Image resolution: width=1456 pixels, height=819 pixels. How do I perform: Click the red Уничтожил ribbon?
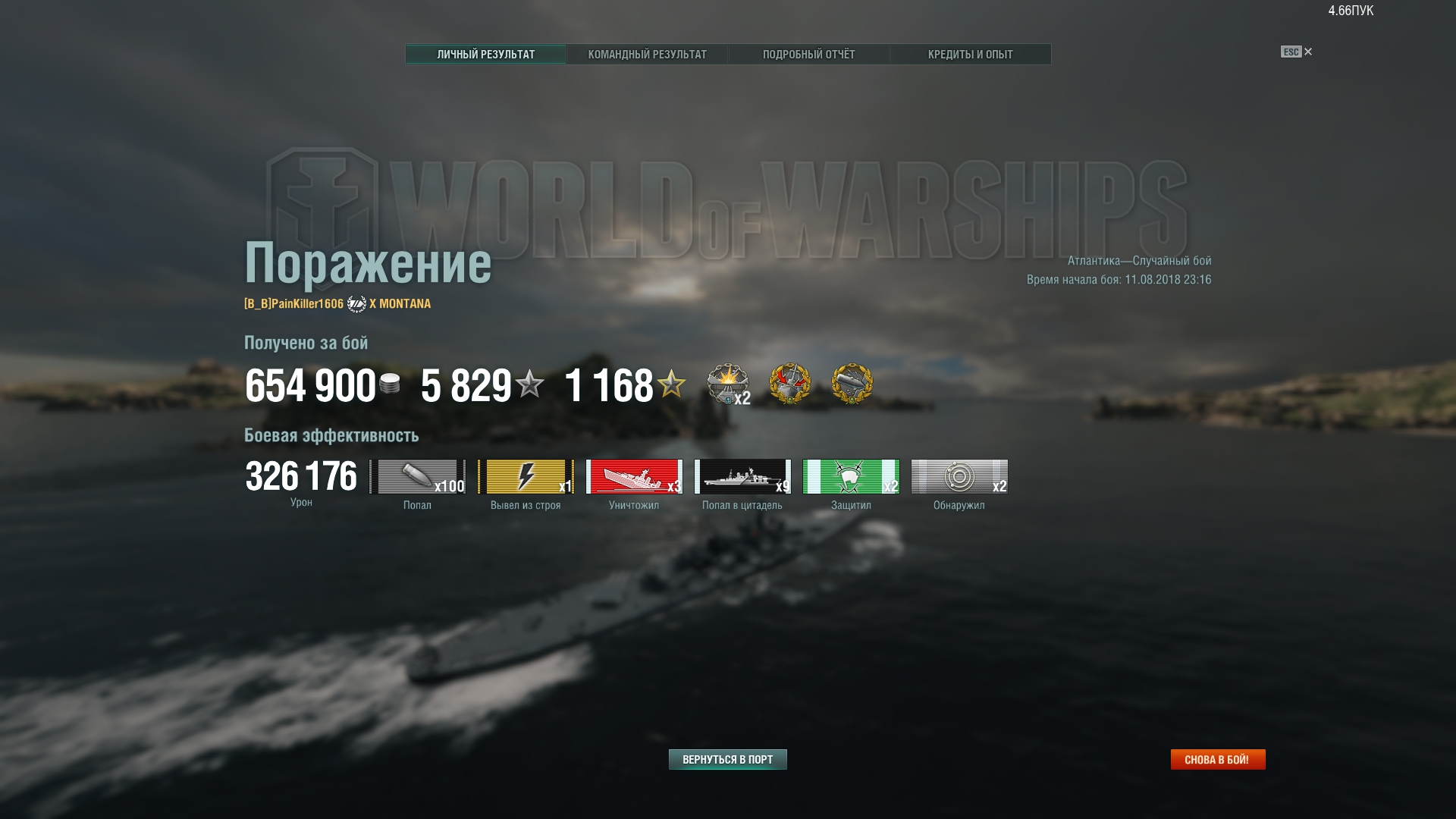coord(634,476)
